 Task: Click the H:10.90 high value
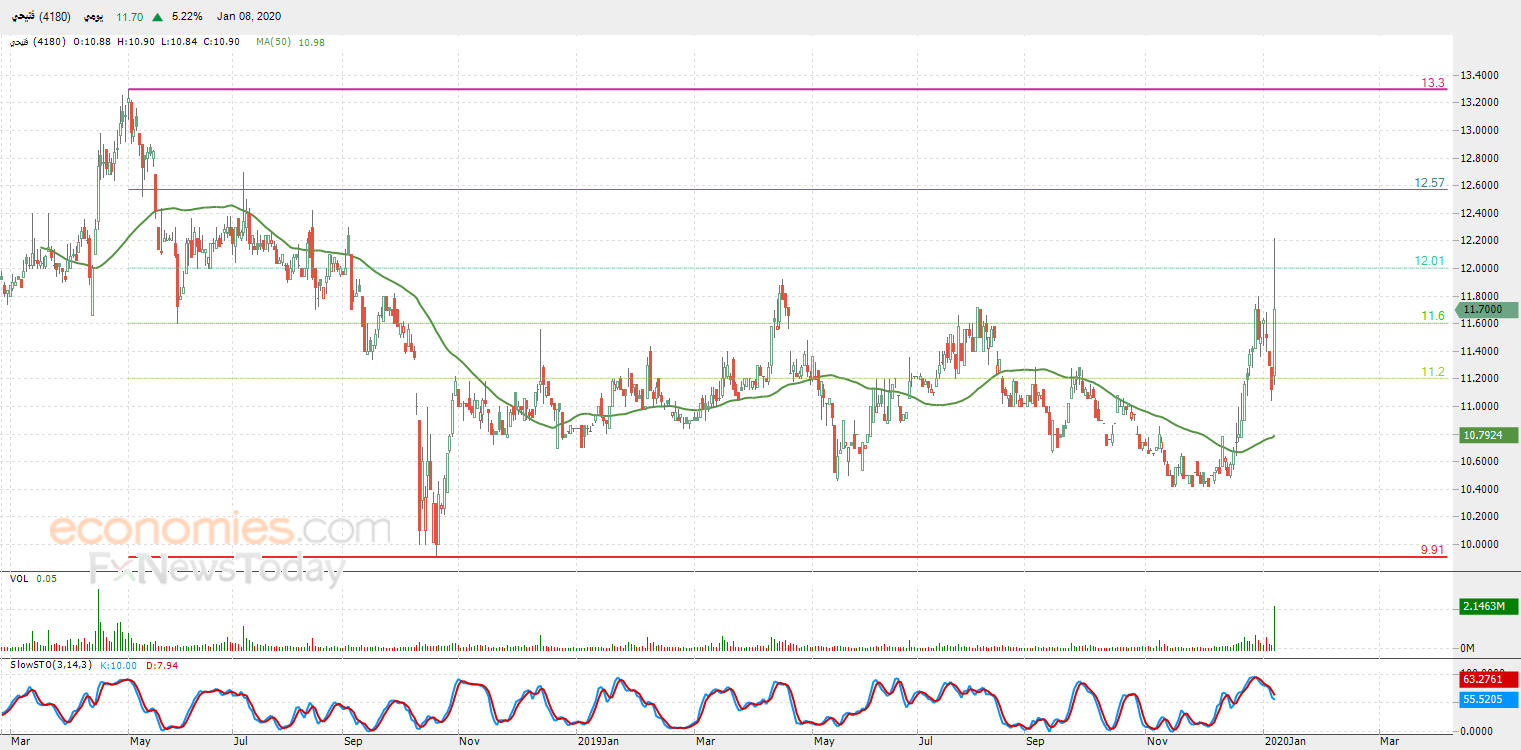click(136, 42)
